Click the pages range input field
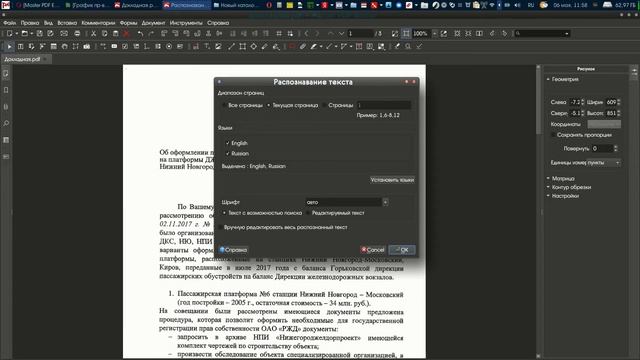This screenshot has height=360, width=640. (x=384, y=105)
